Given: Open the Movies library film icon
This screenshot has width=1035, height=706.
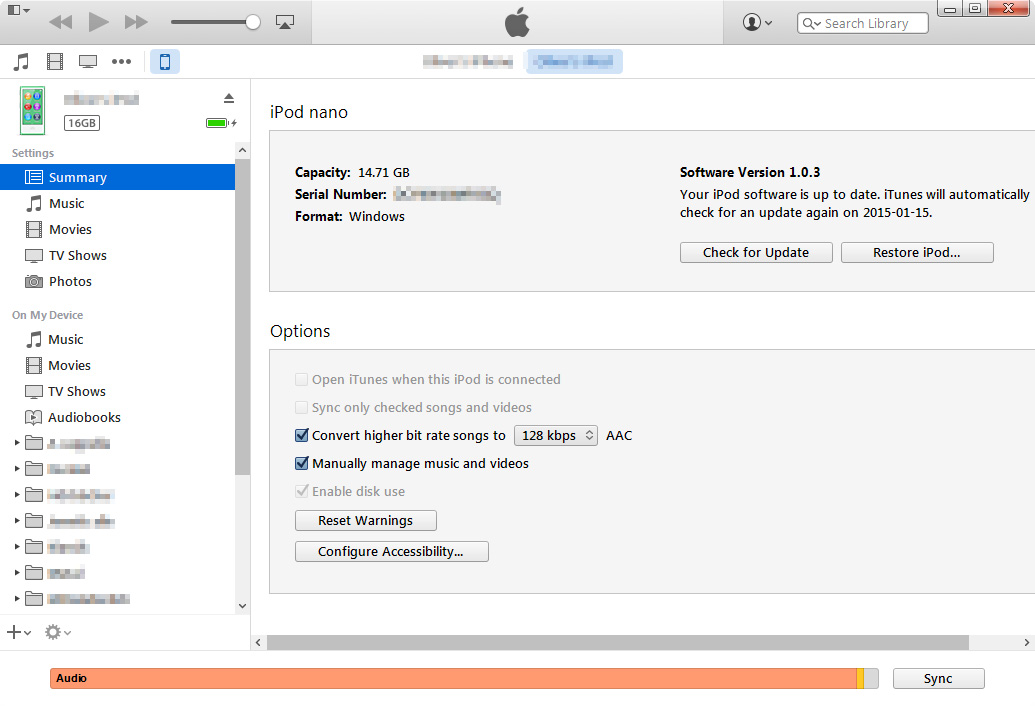Looking at the screenshot, I should (x=55, y=62).
